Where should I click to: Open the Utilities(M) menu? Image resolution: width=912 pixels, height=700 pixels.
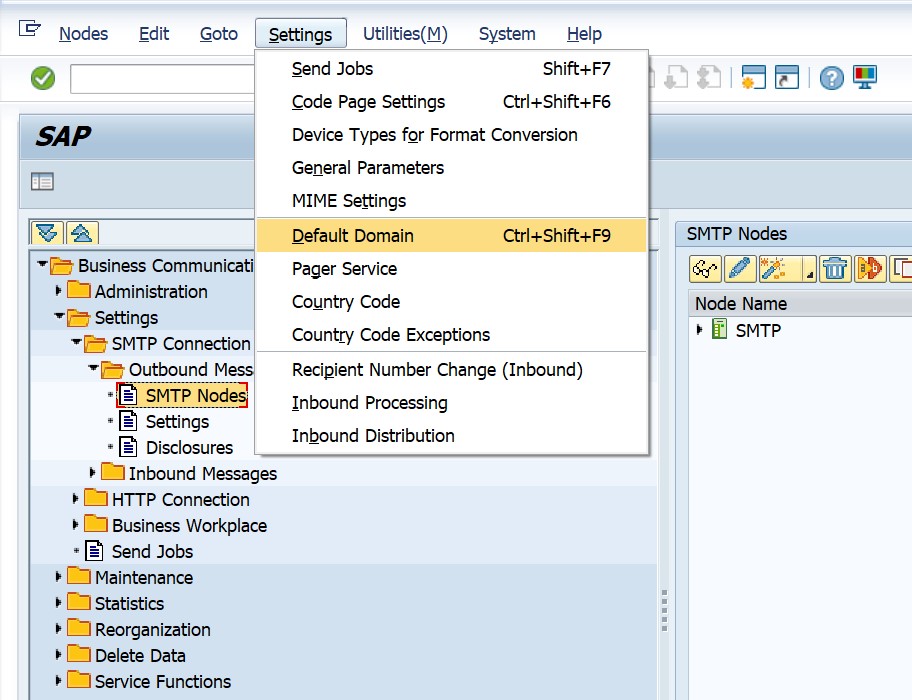(405, 34)
